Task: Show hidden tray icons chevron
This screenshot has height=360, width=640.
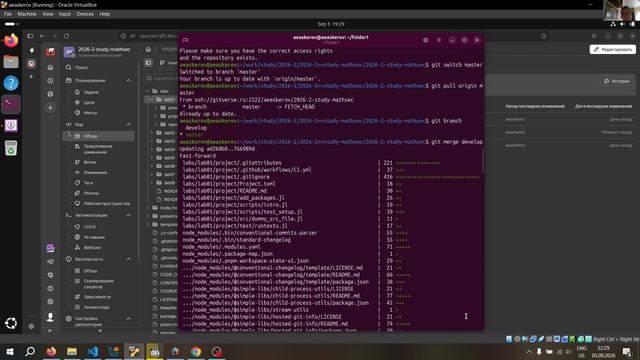Action: pos(529,351)
